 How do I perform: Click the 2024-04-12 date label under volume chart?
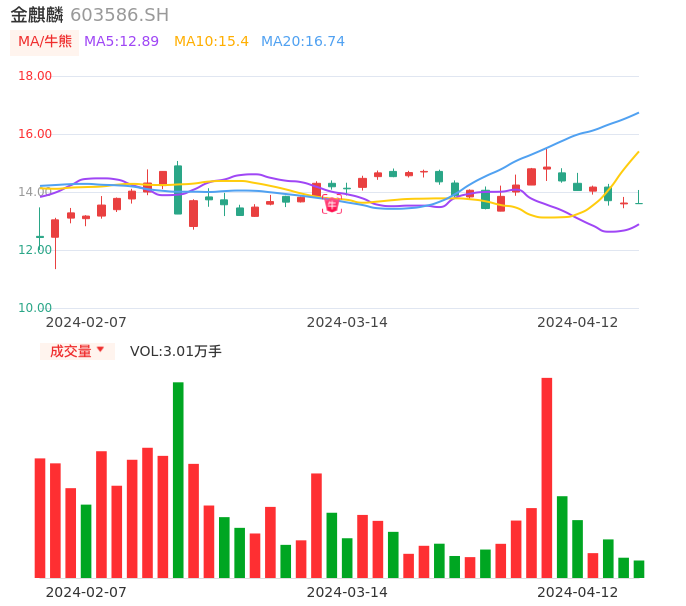click(578, 592)
